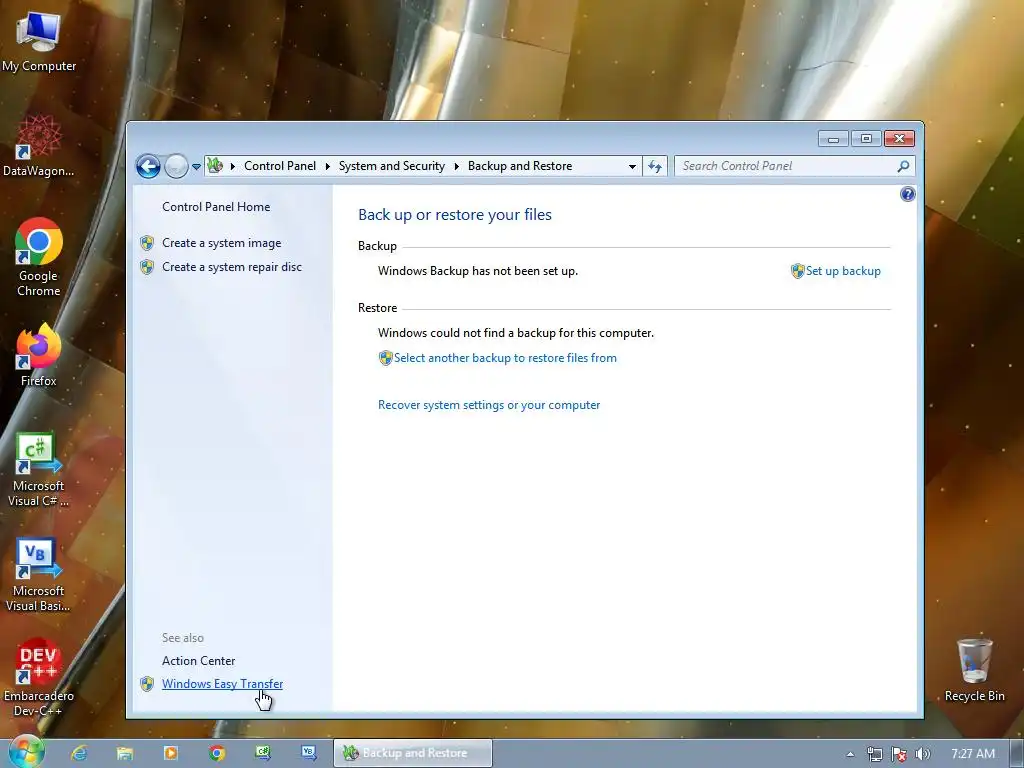Open Microsoft Visual C# desktop shortcut
Viewport: 1024px width, 768px height.
click(39, 470)
